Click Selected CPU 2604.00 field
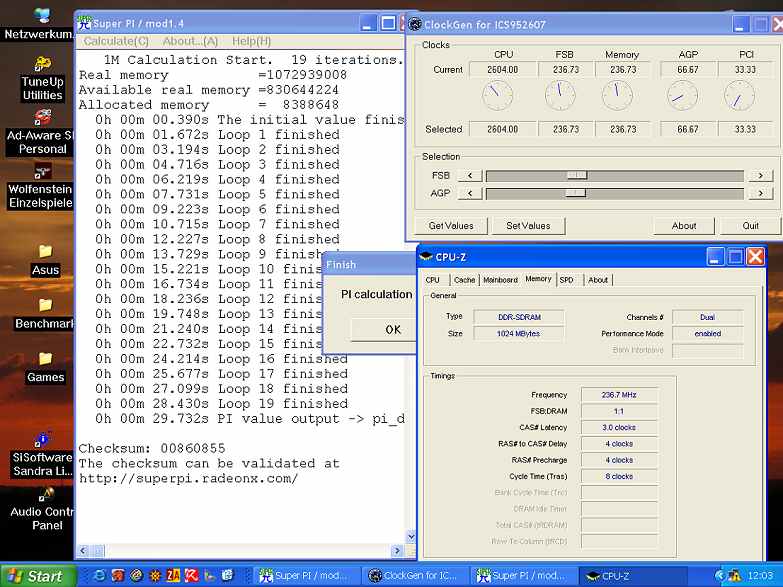 502,129
